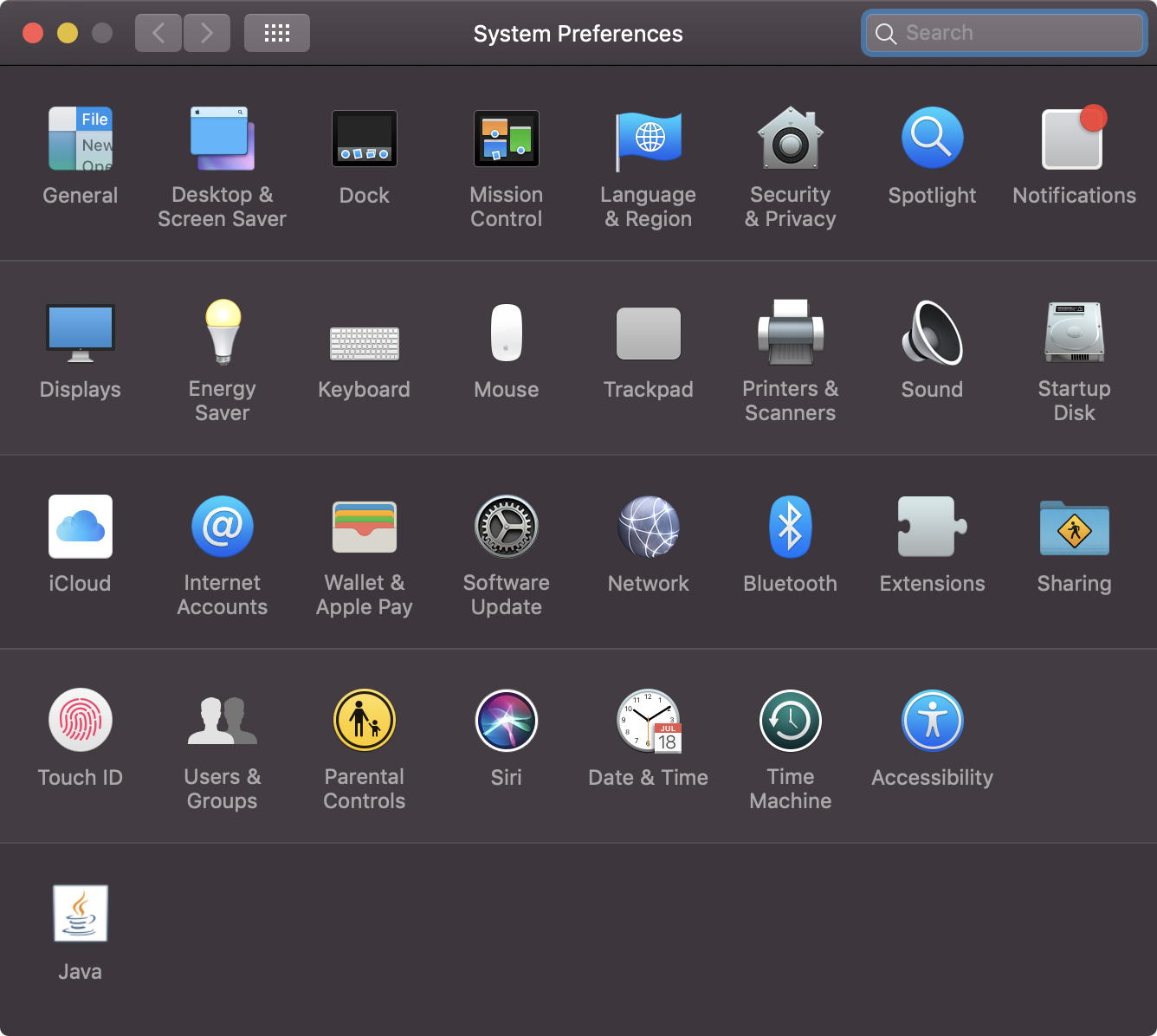This screenshot has height=1036, width=1157.
Task: Click the forward navigation arrow
Action: coord(207,33)
